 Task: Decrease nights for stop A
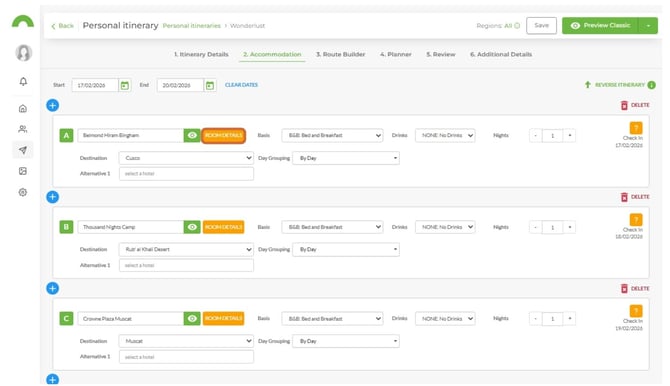point(535,136)
